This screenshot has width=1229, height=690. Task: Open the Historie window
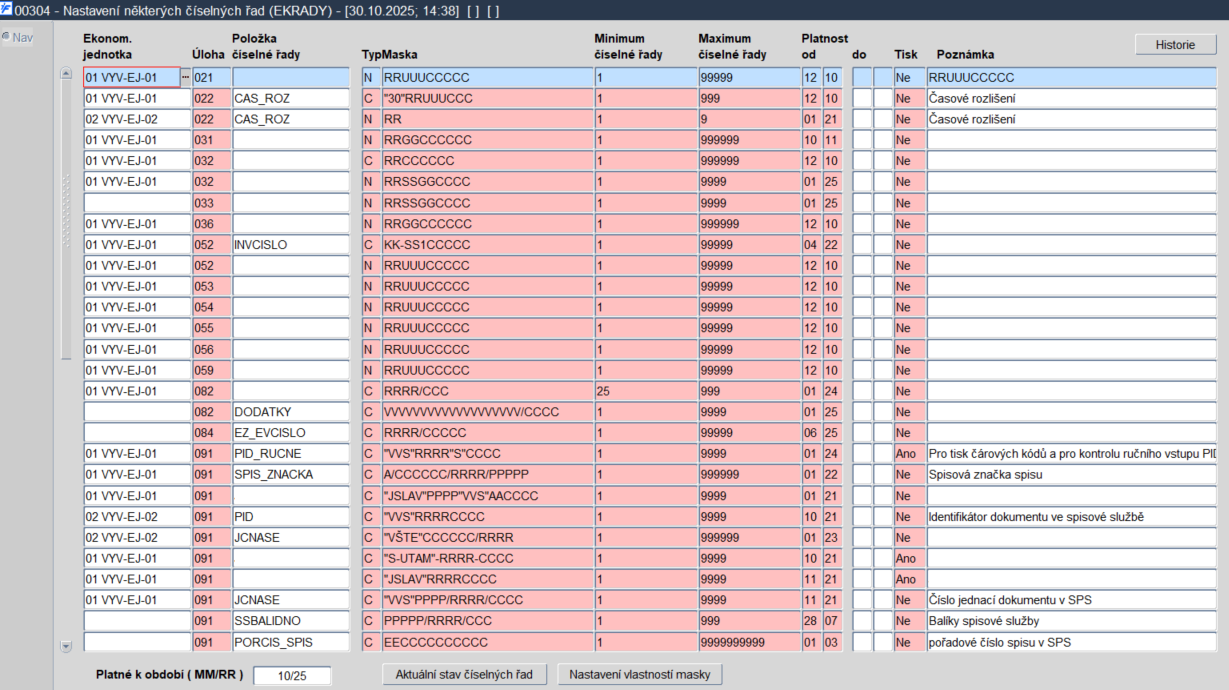(1175, 44)
